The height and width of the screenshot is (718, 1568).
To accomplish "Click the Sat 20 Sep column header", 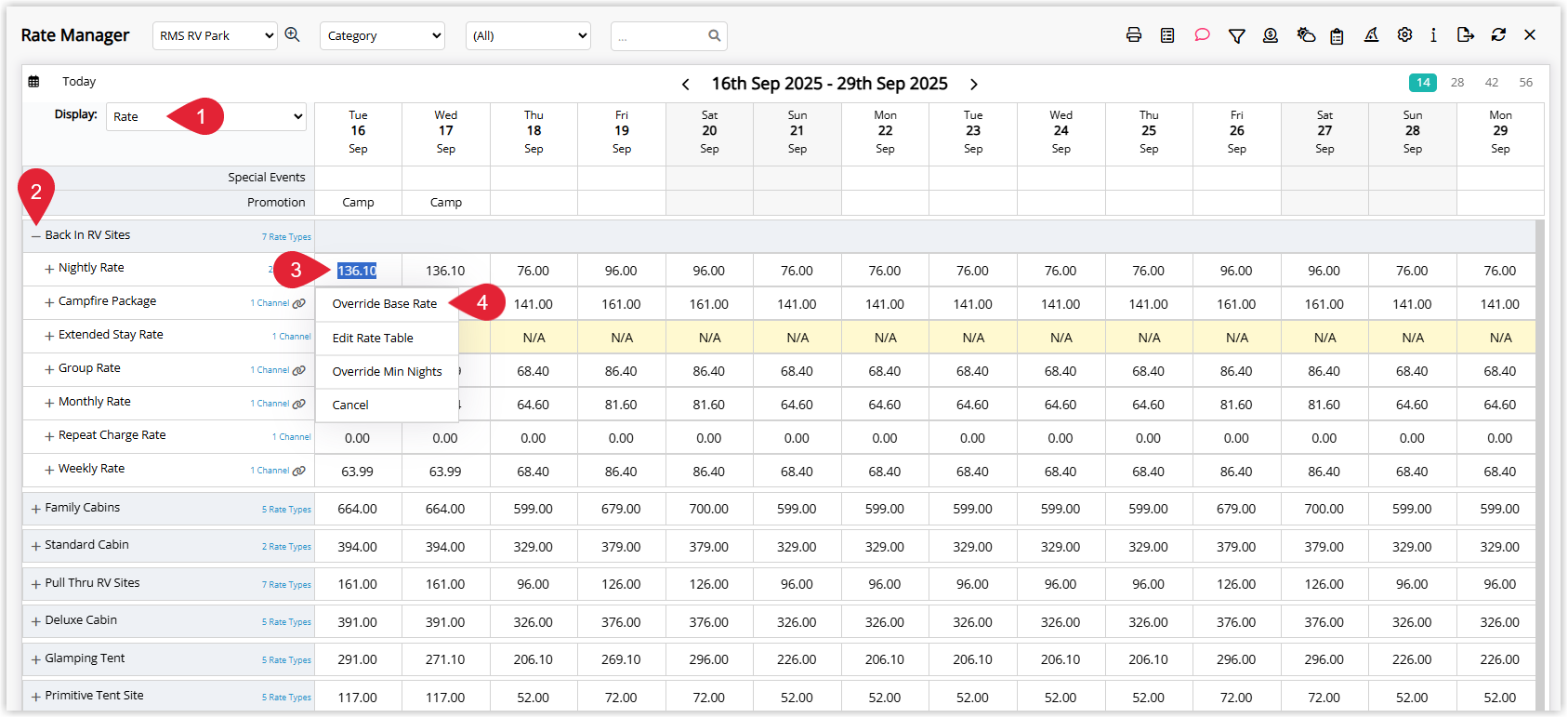I will point(709,132).
